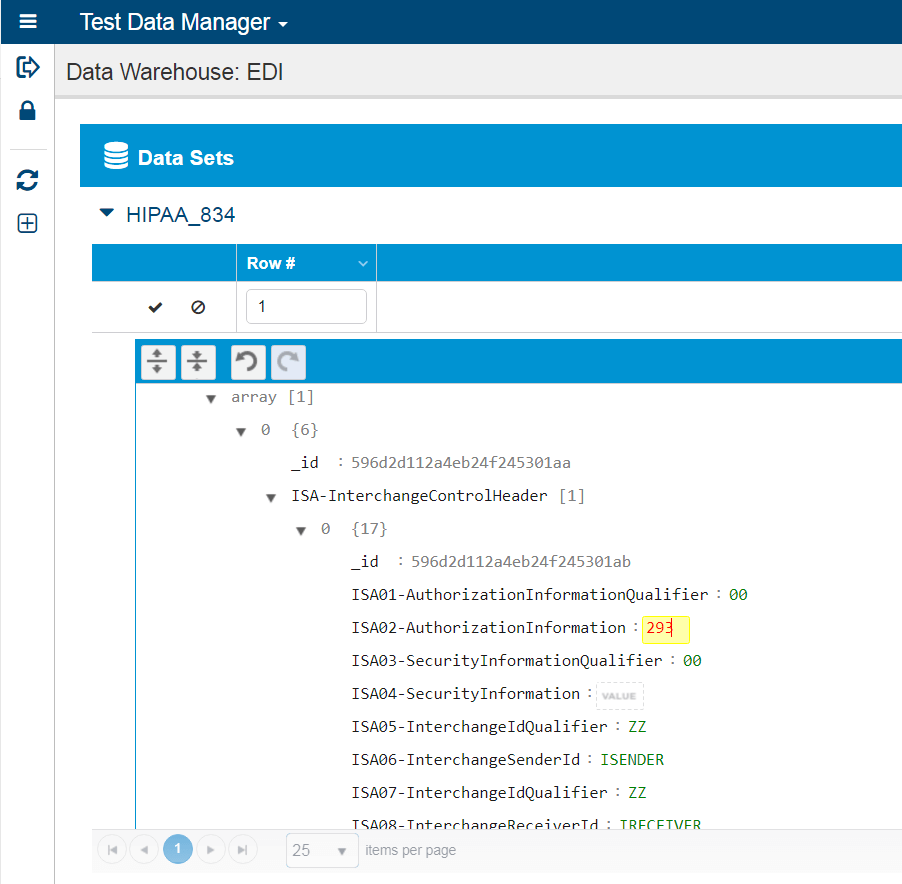Open the Test Data Manager dropdown menu

(184, 22)
